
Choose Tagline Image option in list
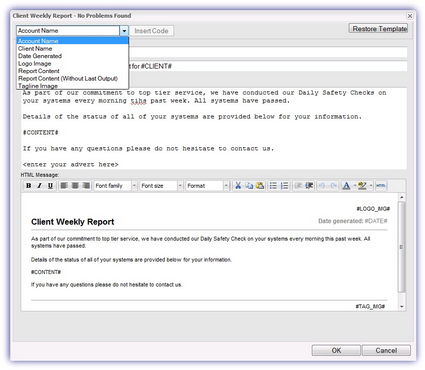(72, 86)
